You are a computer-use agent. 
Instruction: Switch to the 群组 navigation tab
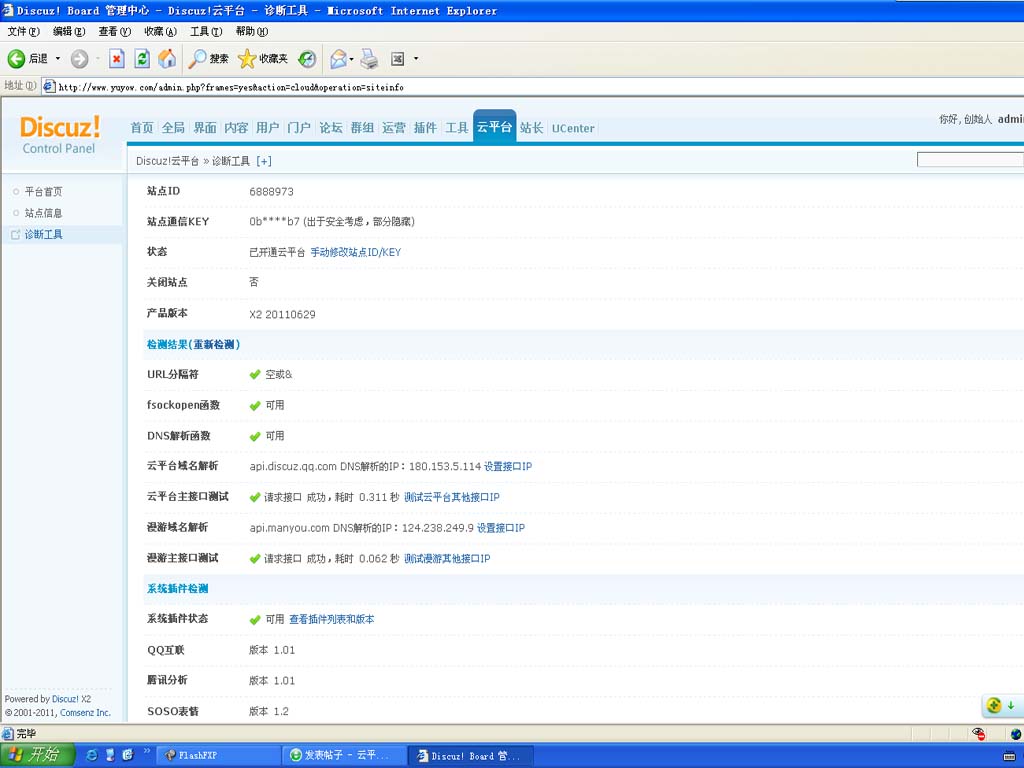[362, 128]
